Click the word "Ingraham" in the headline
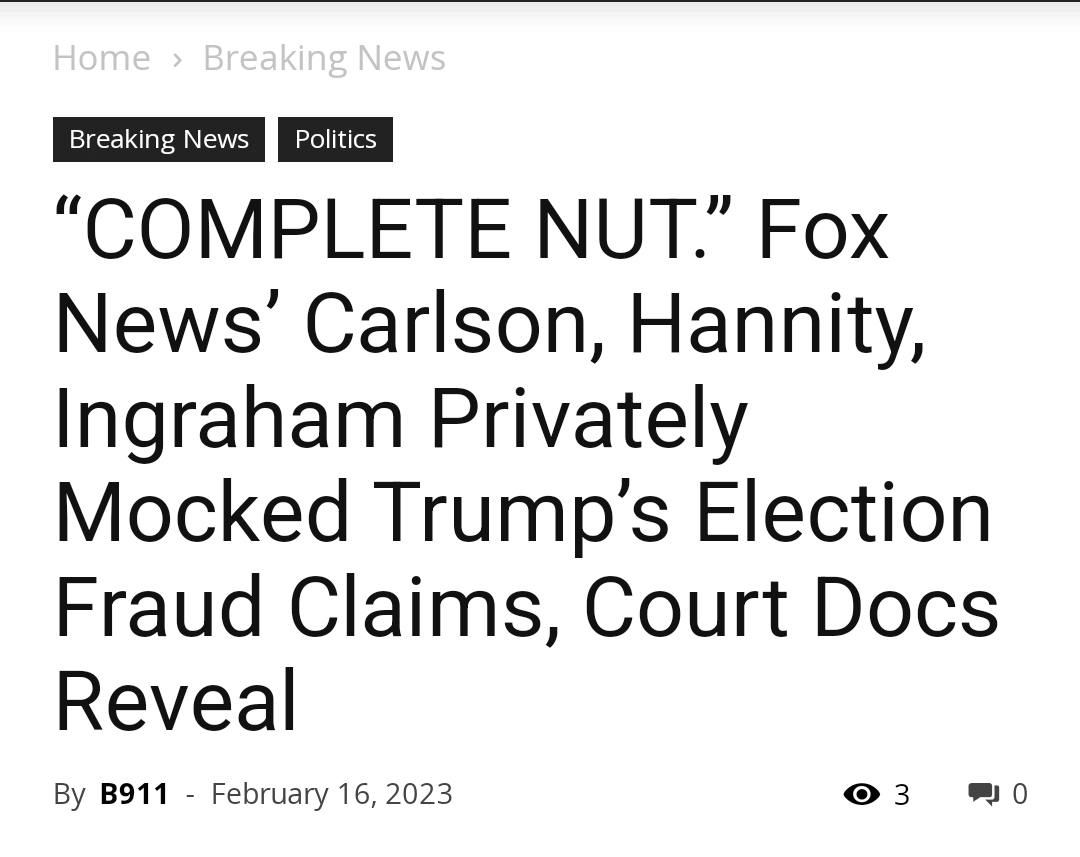This screenshot has height=857, width=1080. (x=229, y=420)
